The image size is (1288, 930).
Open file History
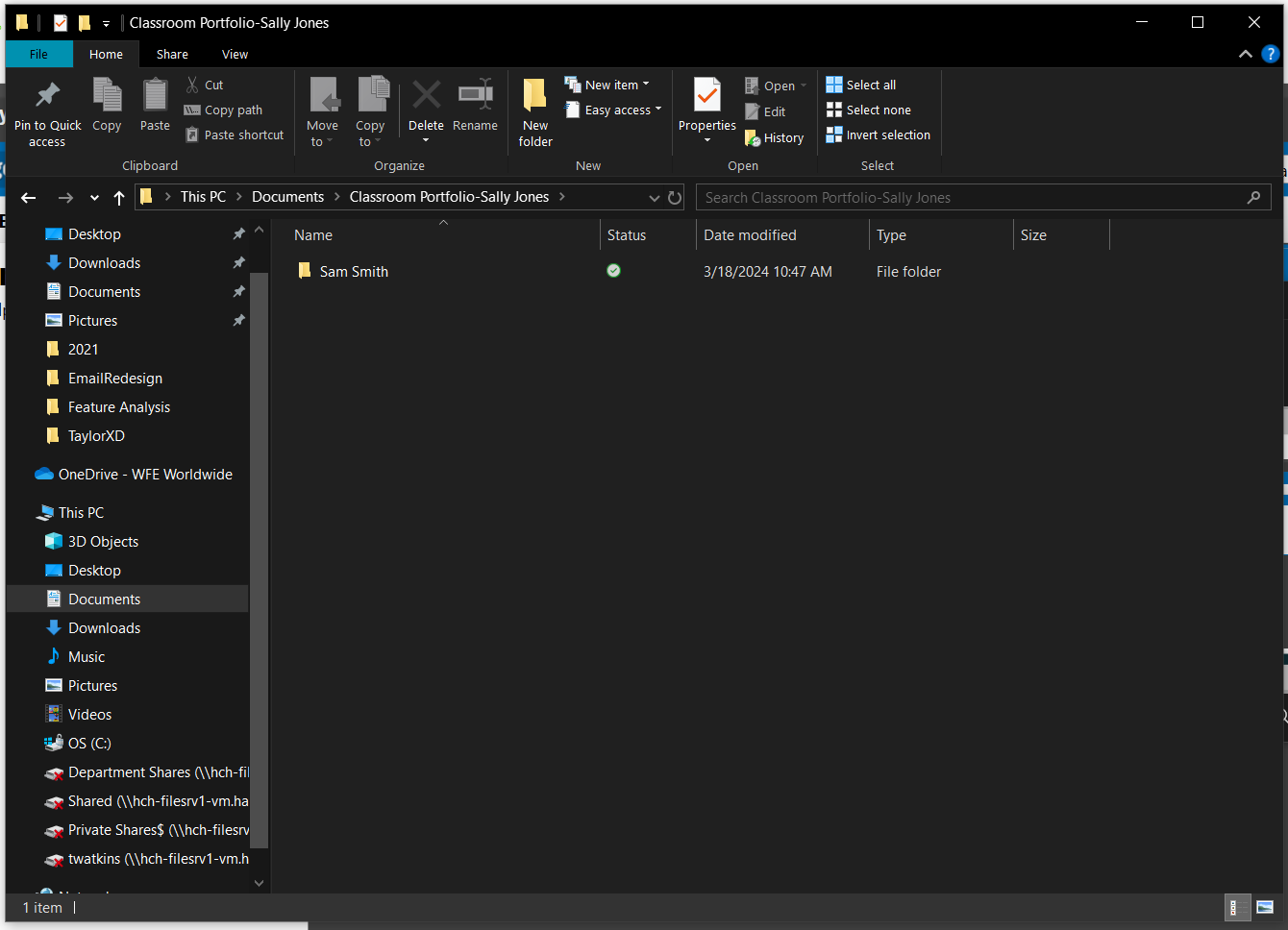774,137
